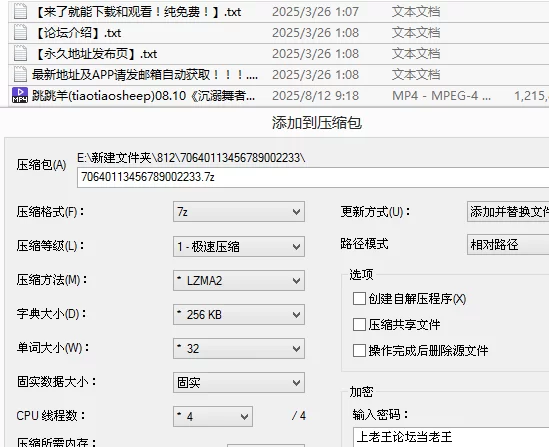The width and height of the screenshot is (549, 447).
Task: Open the 压缩格式 dropdown showing 7z
Action: click(239, 212)
